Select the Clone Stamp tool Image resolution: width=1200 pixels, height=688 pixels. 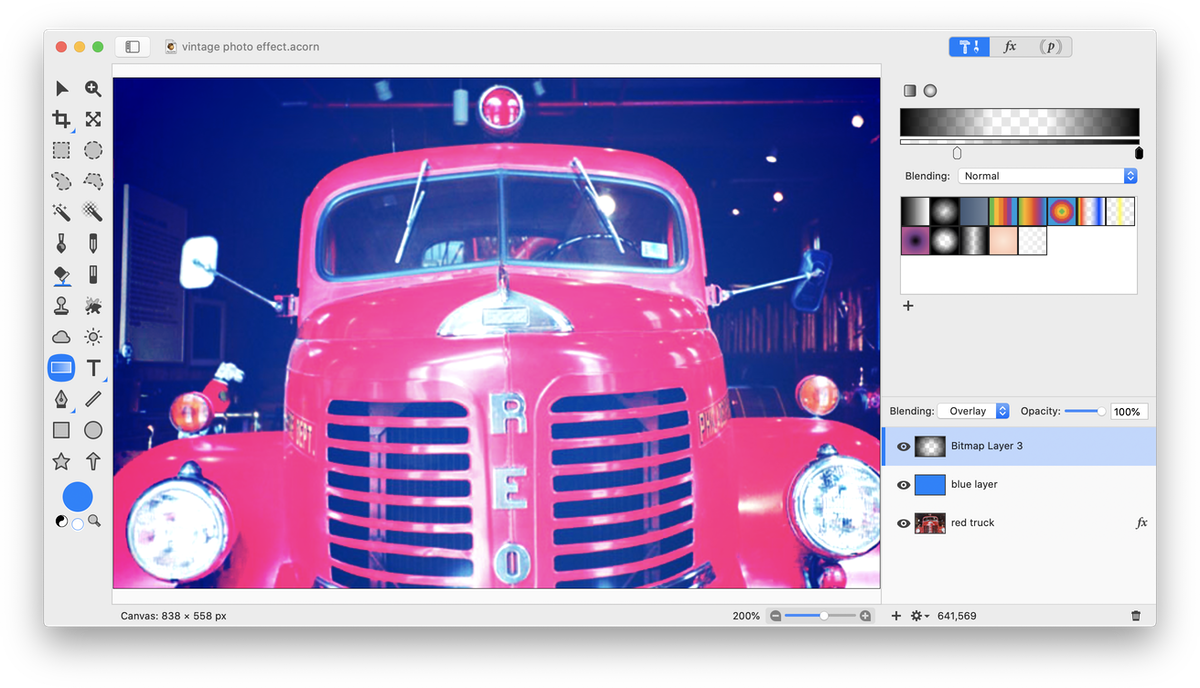(x=62, y=306)
